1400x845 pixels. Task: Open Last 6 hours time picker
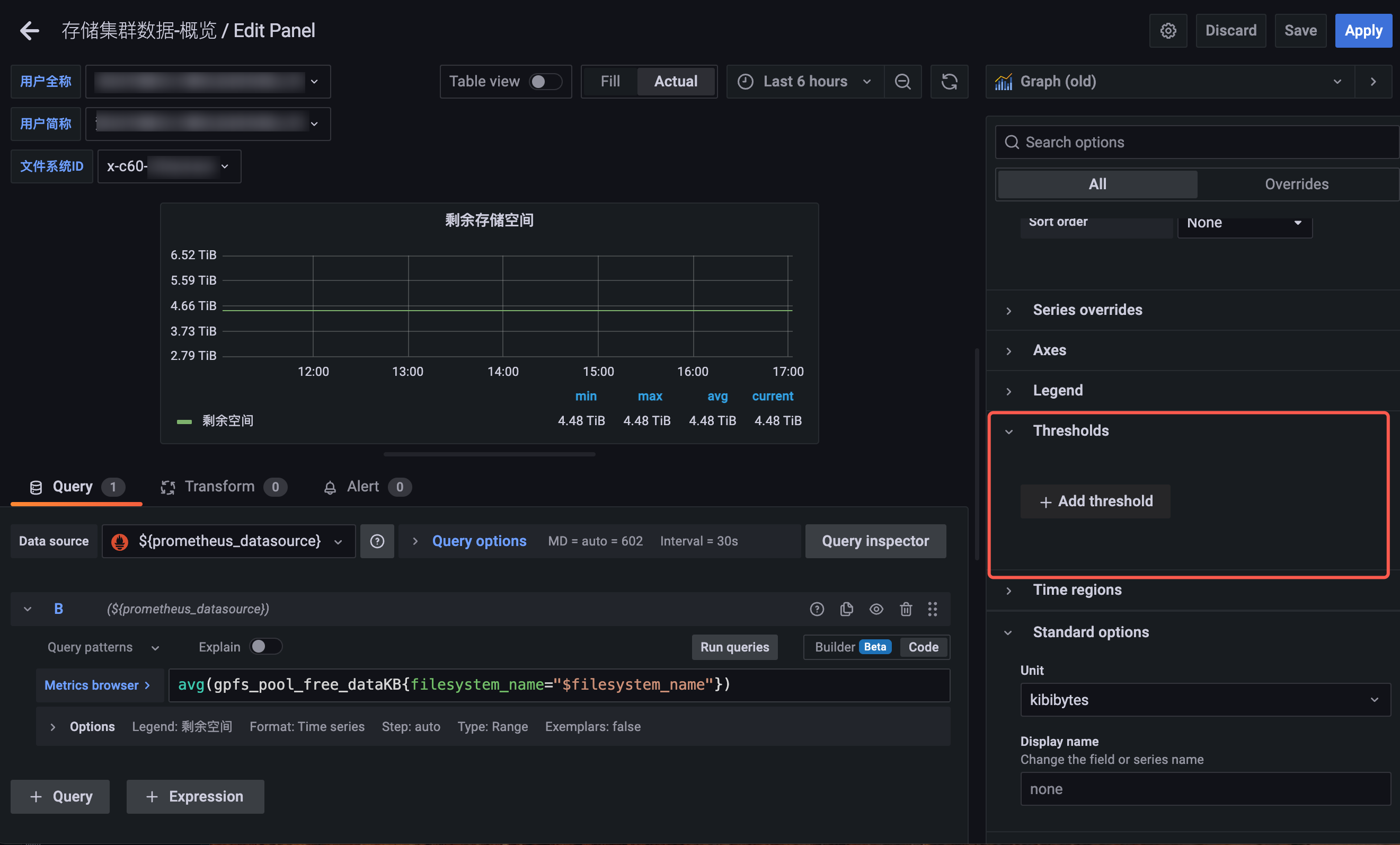804,82
